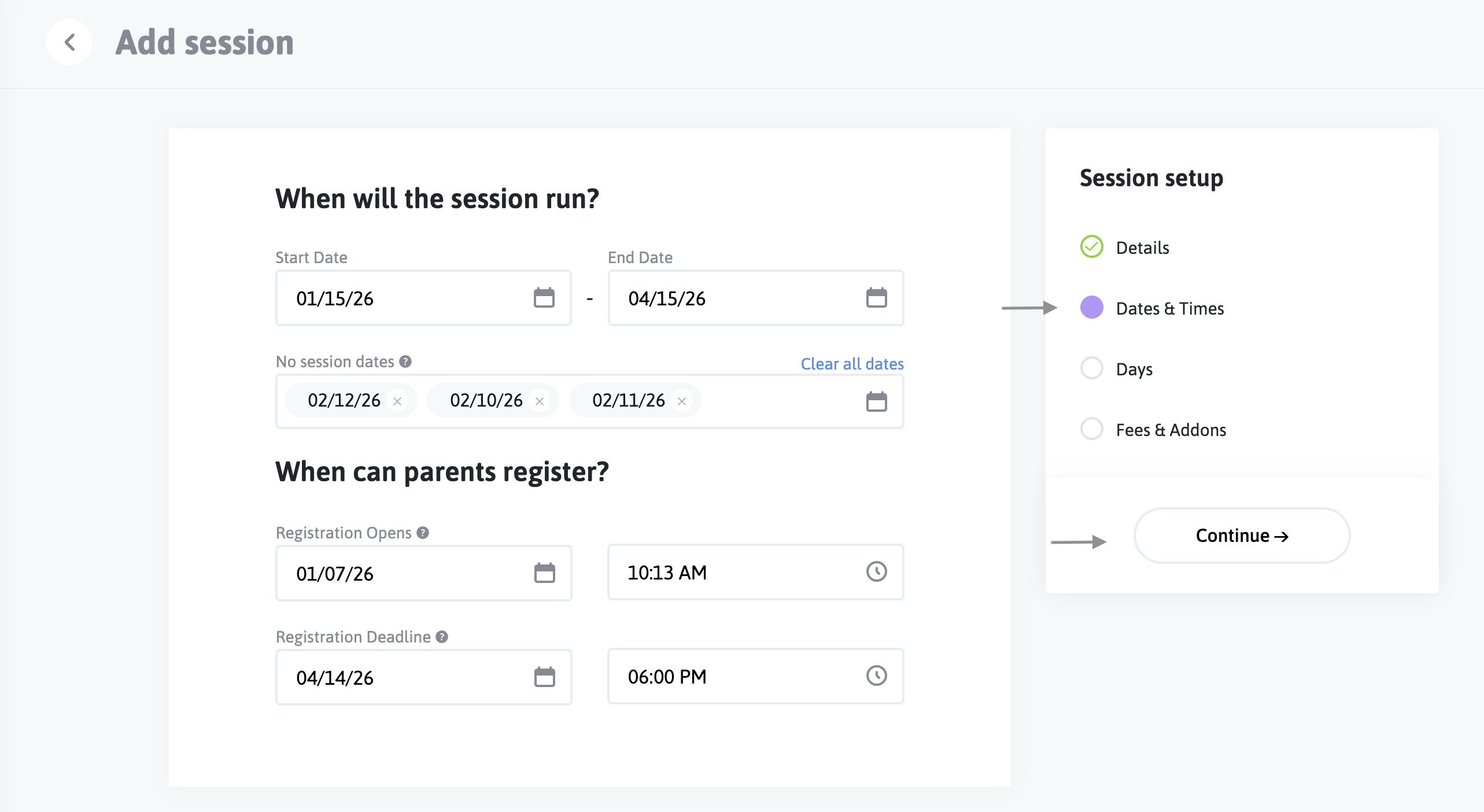Select the Days step in Session setup
The image size is (1484, 812).
[1134, 369]
